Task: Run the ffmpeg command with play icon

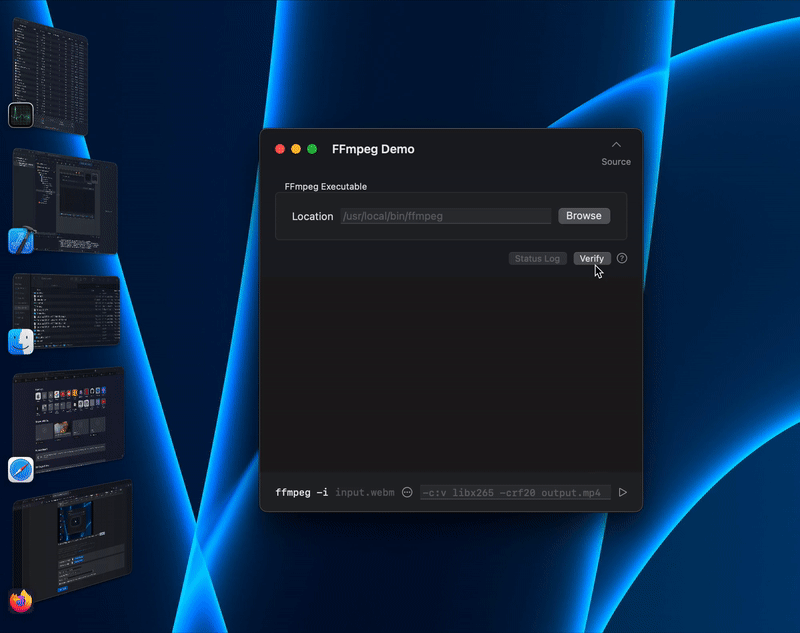Action: (622, 492)
